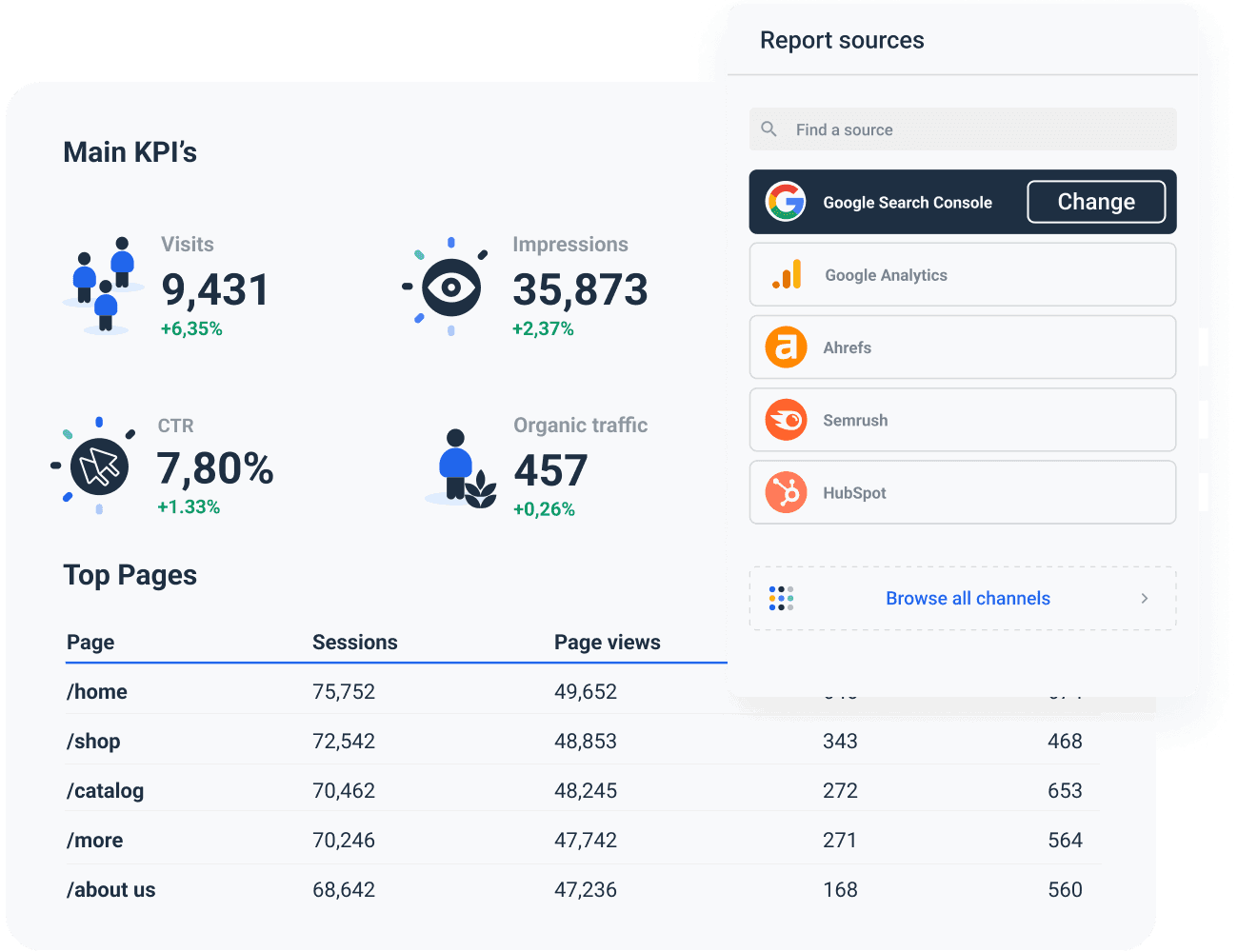Follow the Browse all channels link
Screen dimensions: 1238x952
click(x=968, y=598)
